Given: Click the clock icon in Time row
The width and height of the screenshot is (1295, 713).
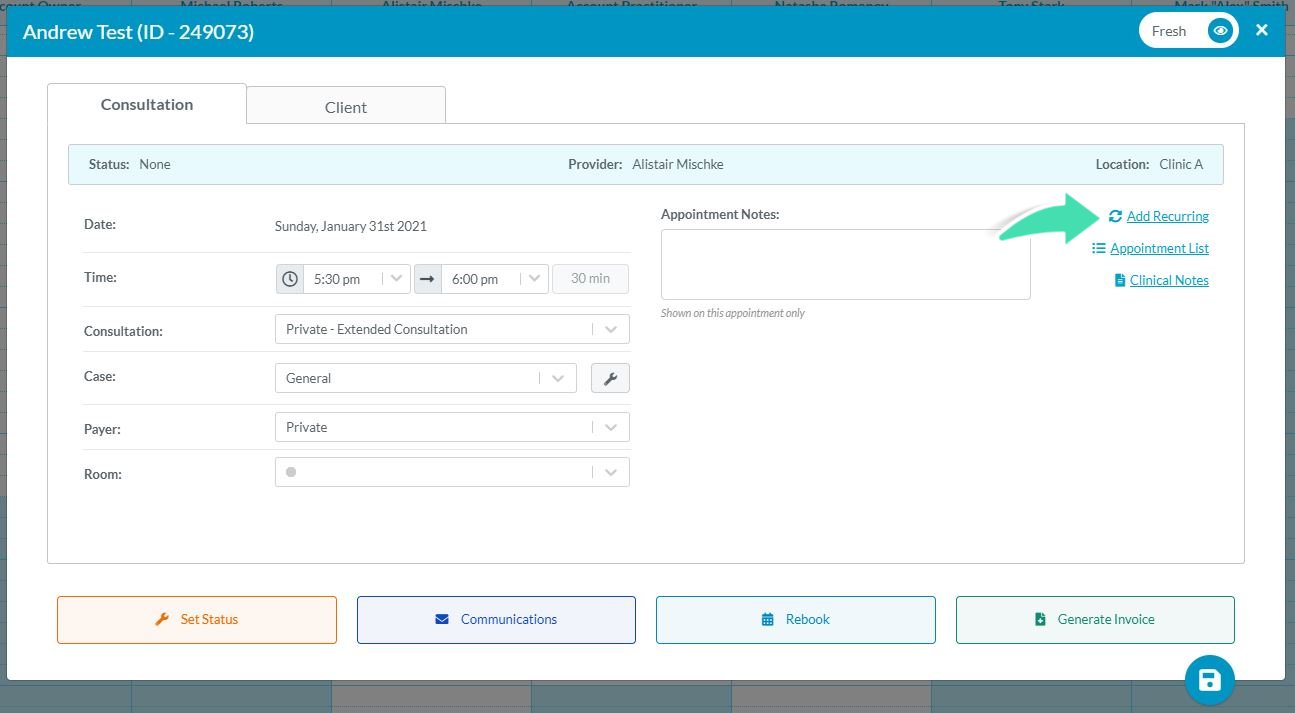Looking at the screenshot, I should (290, 279).
